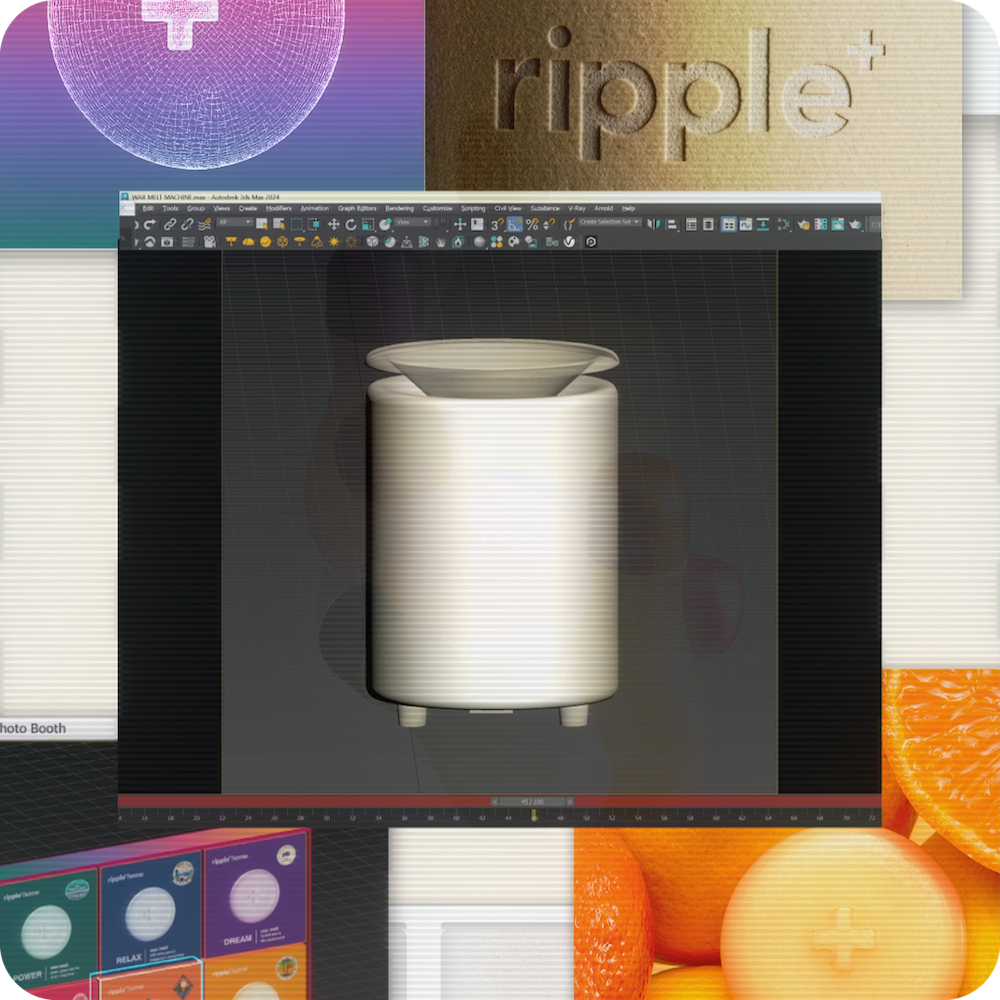Expand the Create Selection Set dropdown
1000x1000 pixels.
(610, 222)
